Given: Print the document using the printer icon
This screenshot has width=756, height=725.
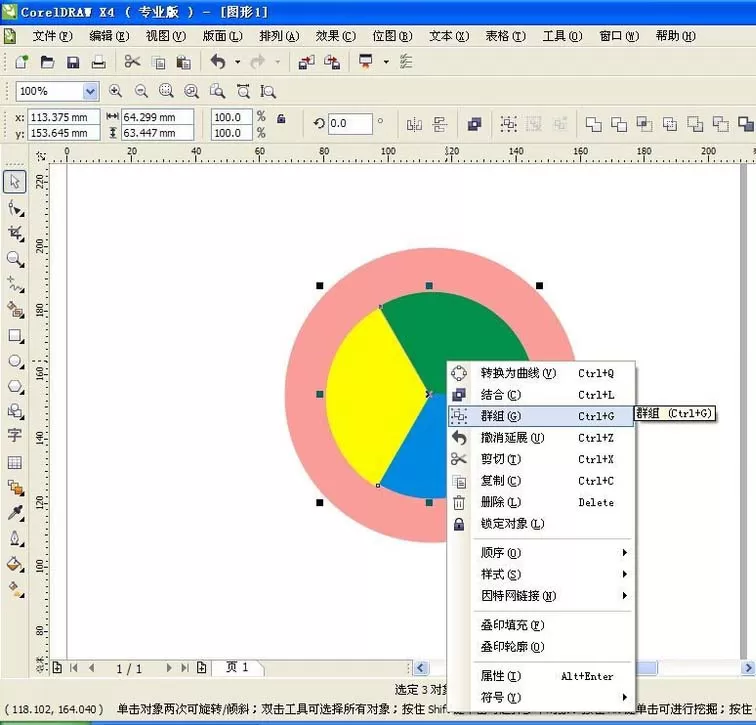Looking at the screenshot, I should [98, 62].
